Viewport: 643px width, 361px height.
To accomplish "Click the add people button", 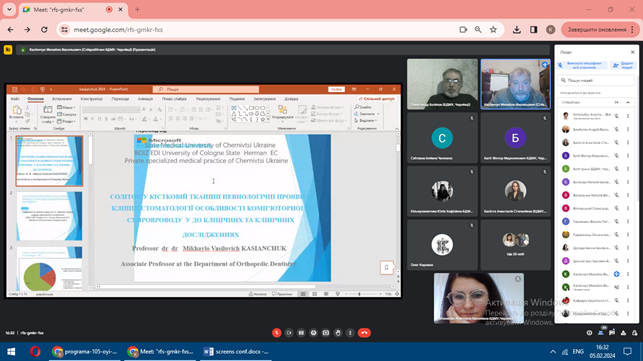I will pyautogui.click(x=623, y=65).
